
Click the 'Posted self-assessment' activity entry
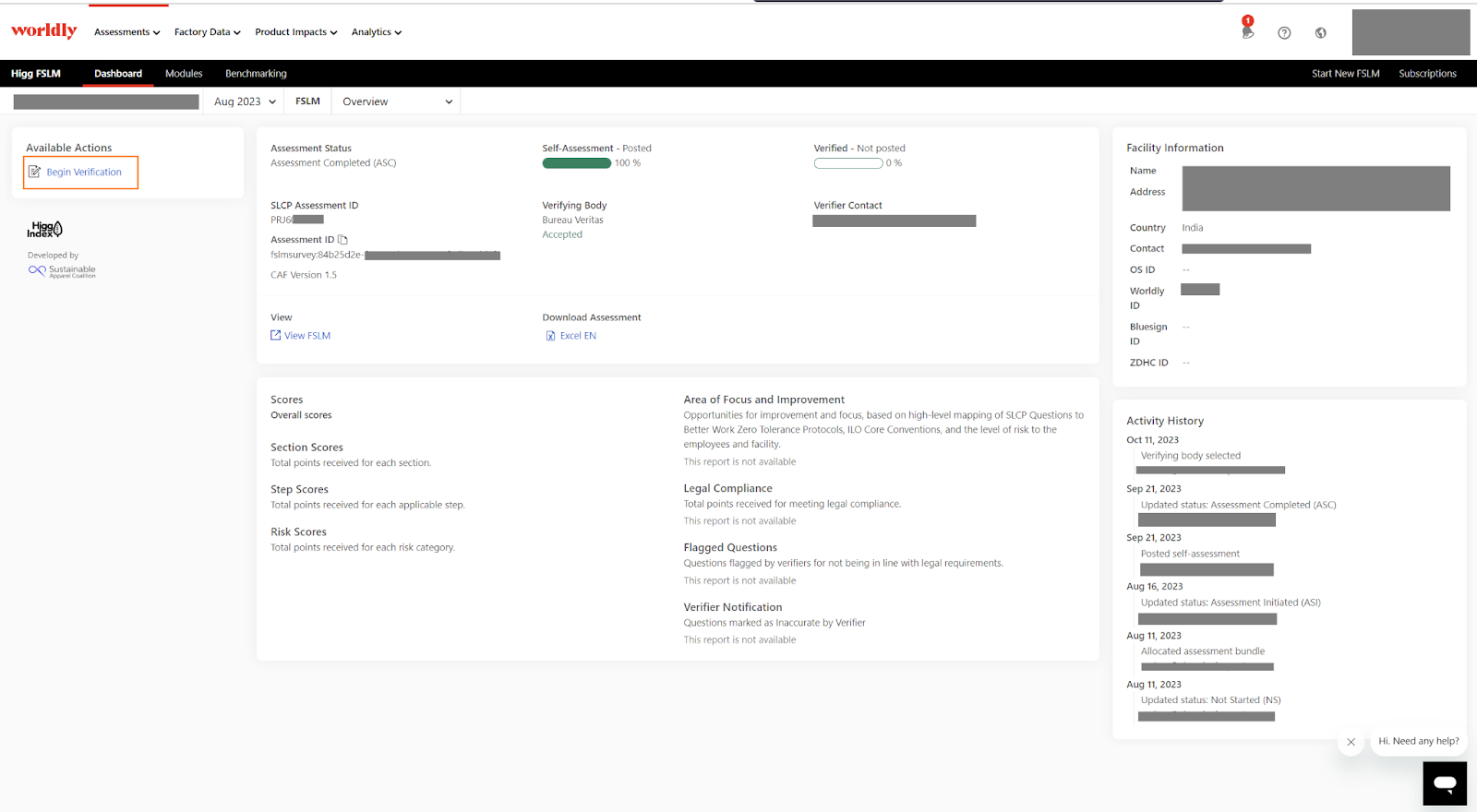[1190, 554]
